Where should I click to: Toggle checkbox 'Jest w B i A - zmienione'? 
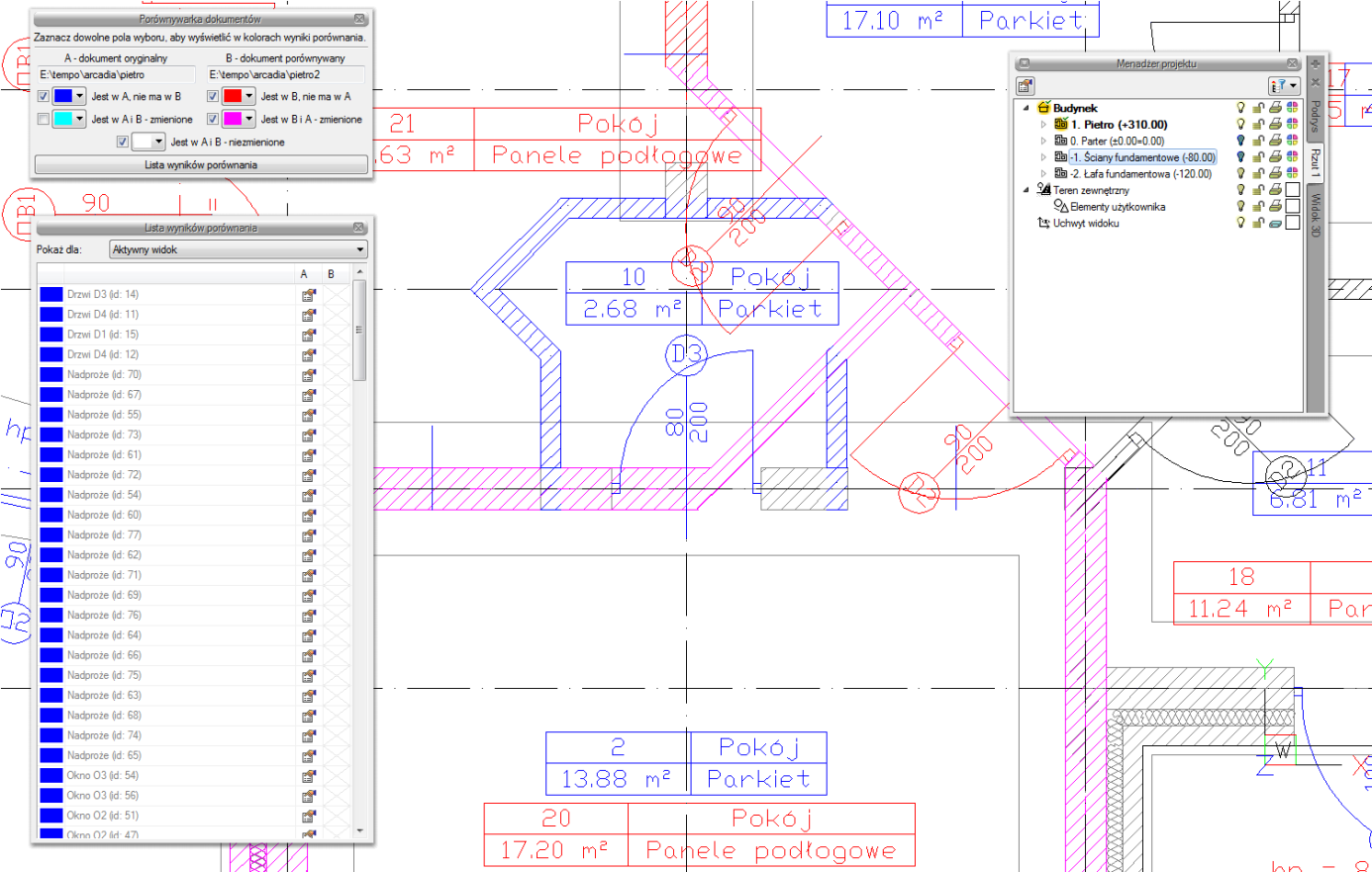213,119
